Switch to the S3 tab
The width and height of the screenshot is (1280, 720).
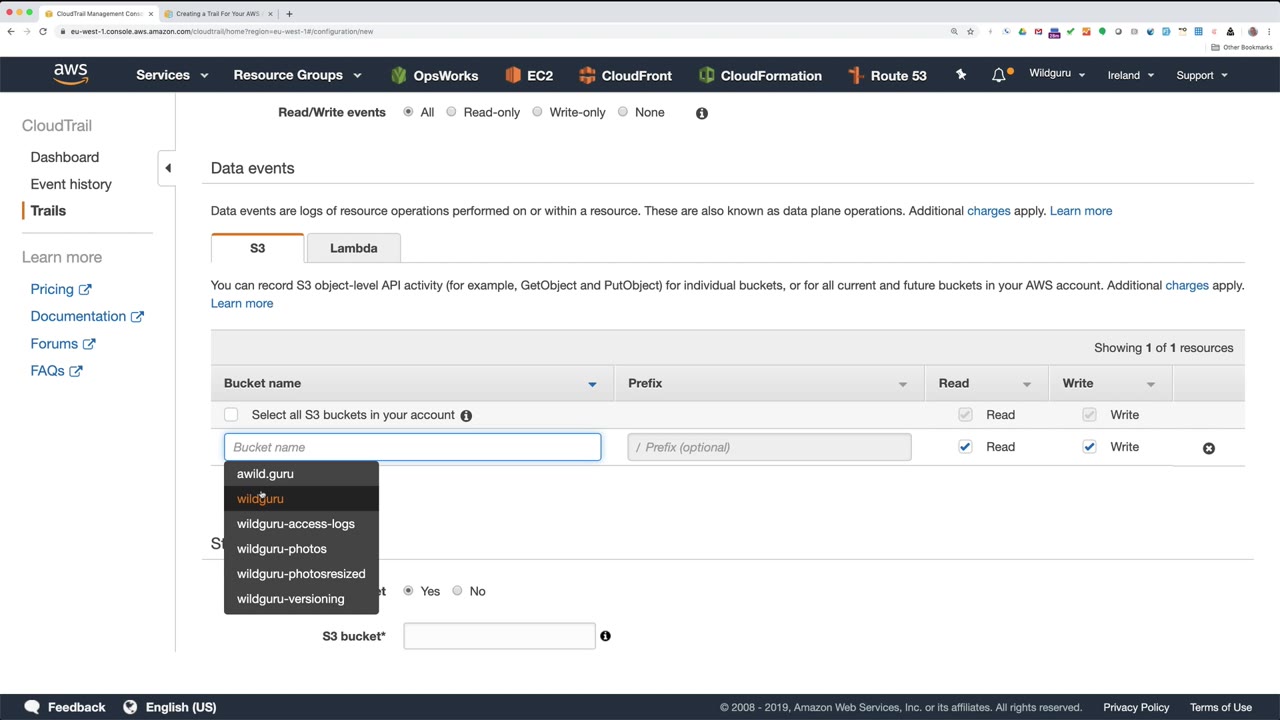point(257,248)
